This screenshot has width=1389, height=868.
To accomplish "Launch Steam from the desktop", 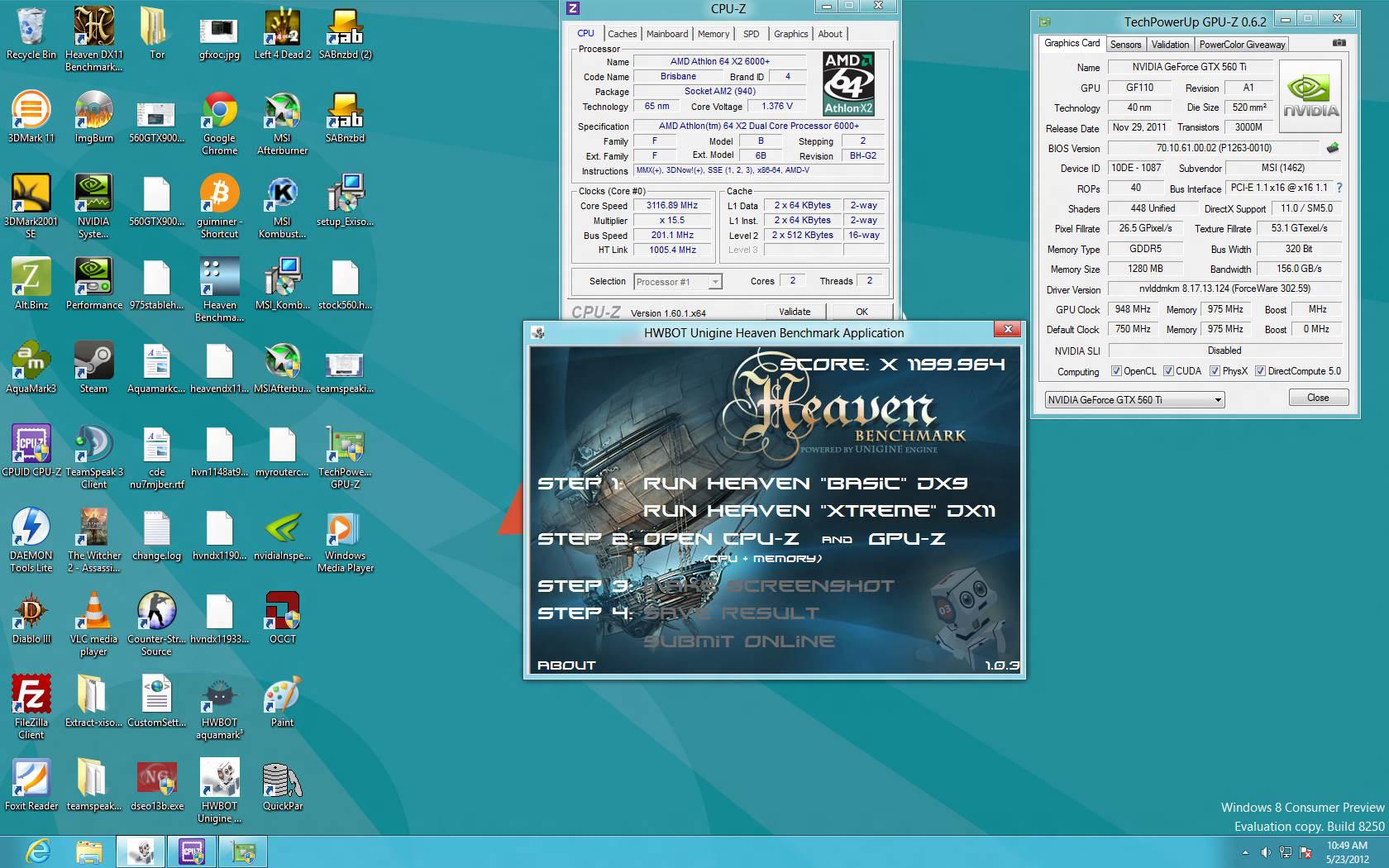I will pos(94,368).
